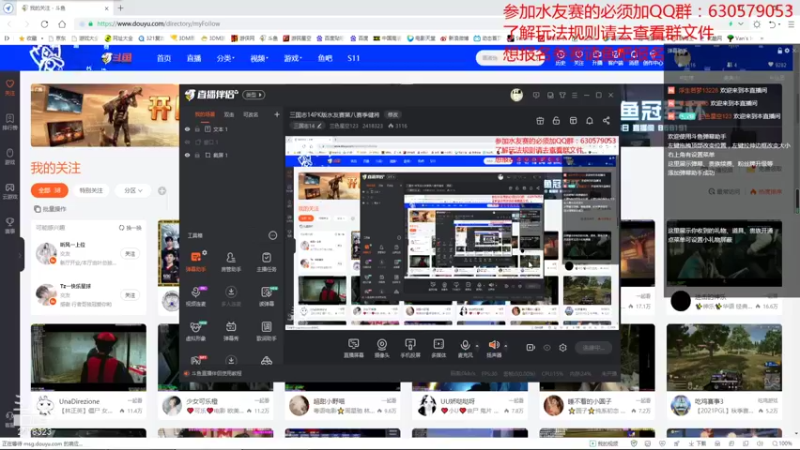Toggle visibility eye for 截屏 1 source
This screenshot has width=800, height=450.
(187, 155)
